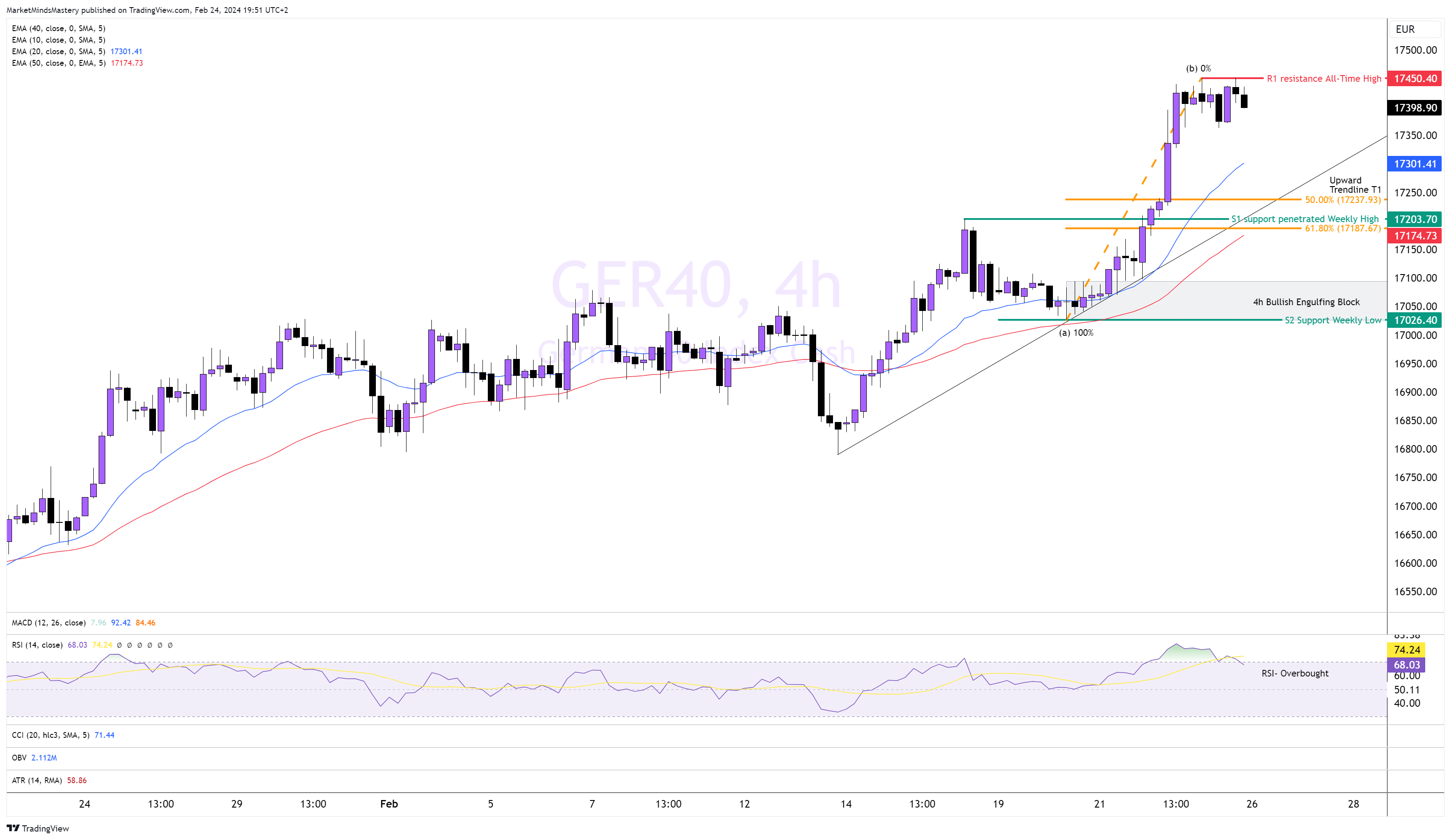Screen dimensions: 1451x840
Task: Click the green 17203.70 support price tag
Action: pyautogui.click(x=1415, y=219)
